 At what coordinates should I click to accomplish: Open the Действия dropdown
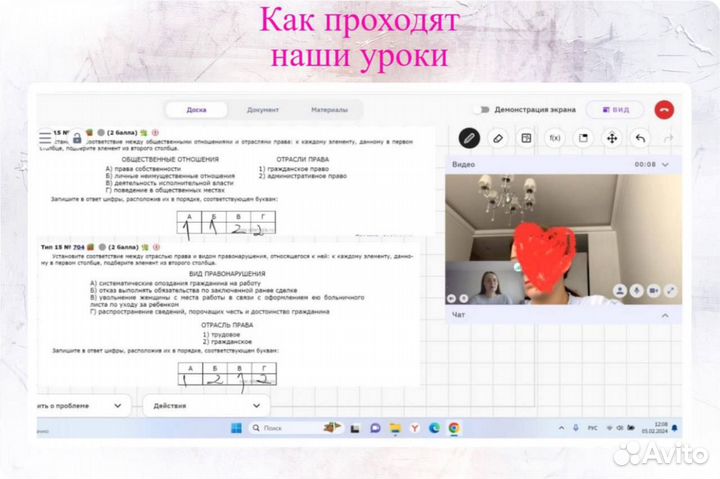click(206, 406)
